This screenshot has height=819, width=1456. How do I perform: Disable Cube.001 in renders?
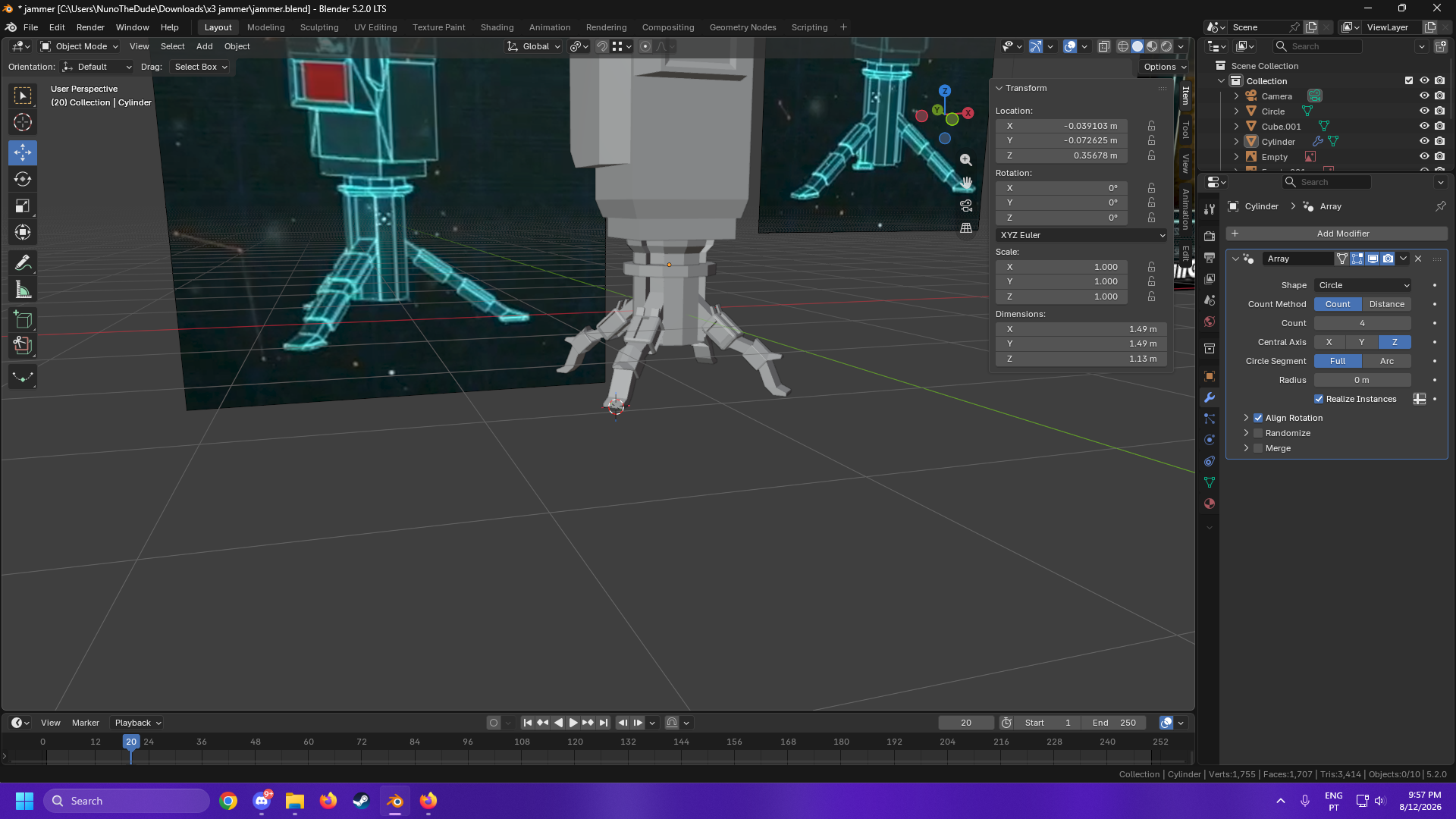tap(1439, 127)
